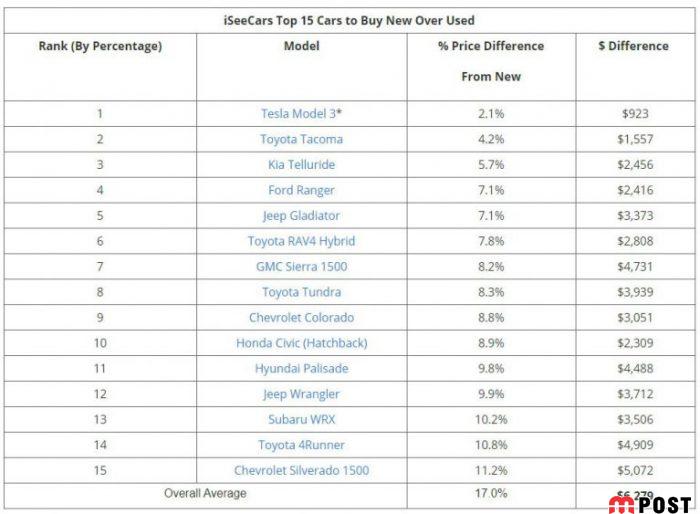Viewport: 700px width, 514px height.
Task: Click the Rank (By Percentage) header
Action: click(100, 46)
